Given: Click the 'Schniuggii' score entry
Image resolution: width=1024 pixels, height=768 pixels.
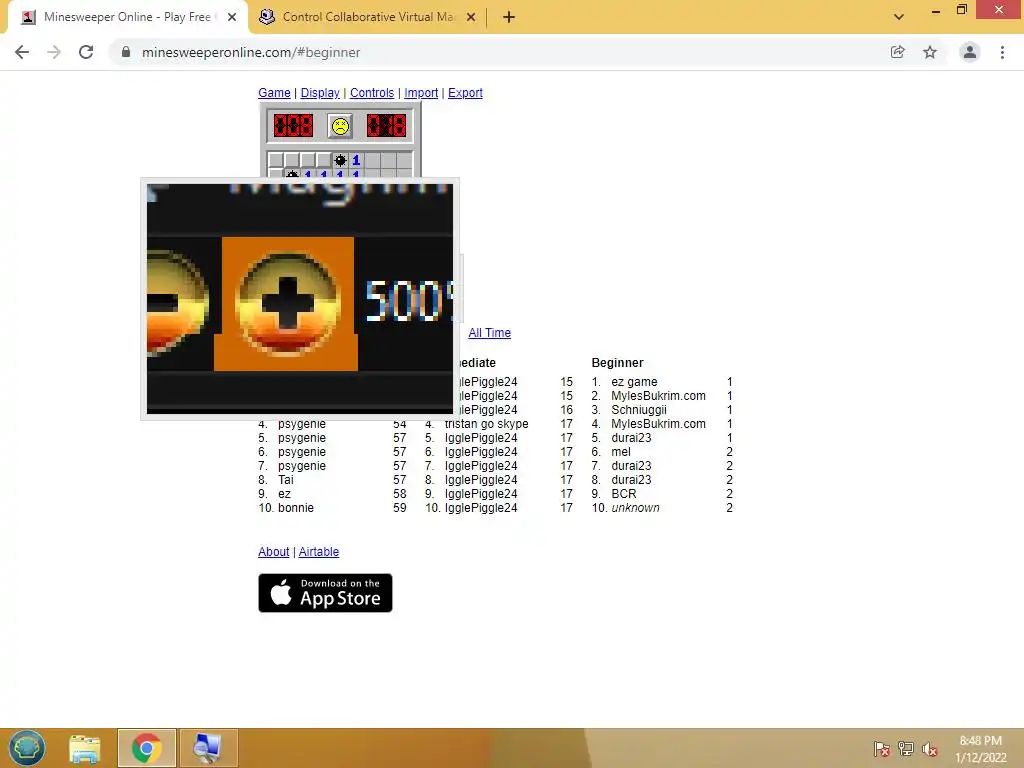Looking at the screenshot, I should [x=639, y=409].
